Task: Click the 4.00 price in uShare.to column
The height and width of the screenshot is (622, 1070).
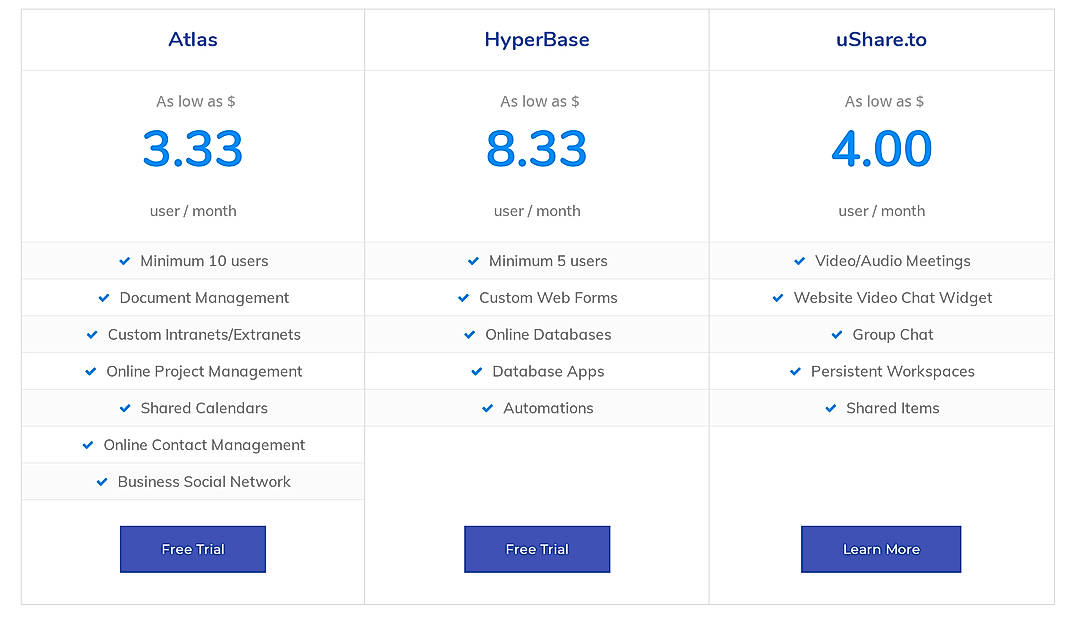Action: point(882,149)
